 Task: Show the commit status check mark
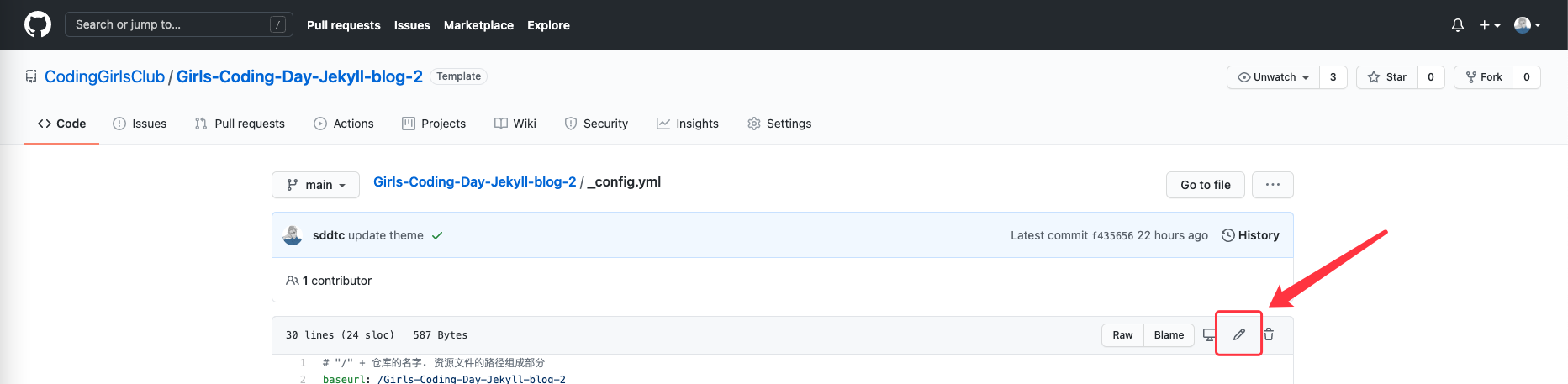click(x=437, y=235)
